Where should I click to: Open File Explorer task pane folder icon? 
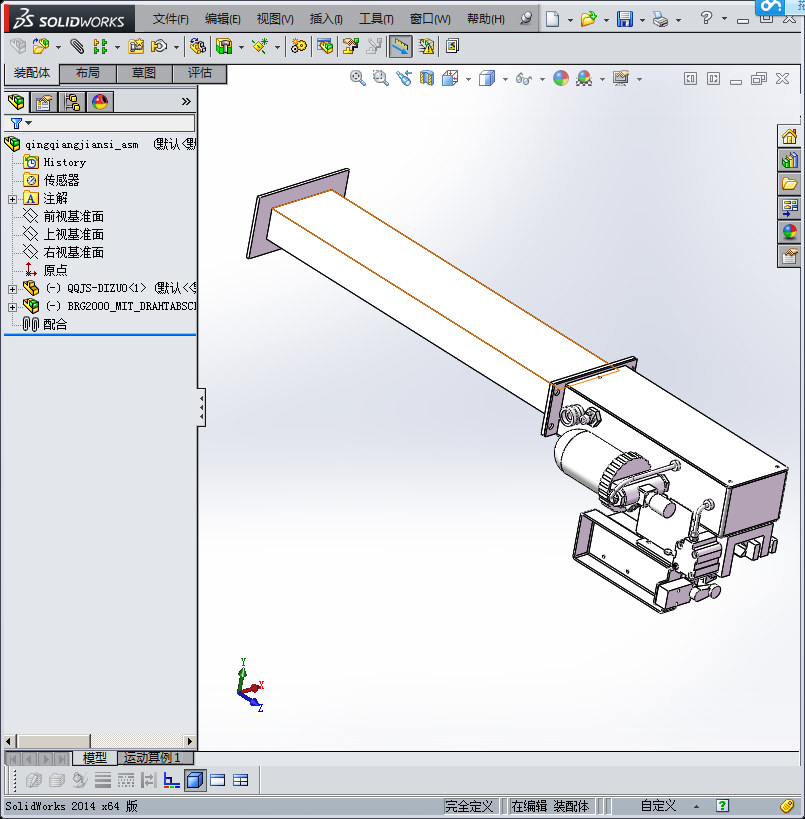tap(789, 184)
